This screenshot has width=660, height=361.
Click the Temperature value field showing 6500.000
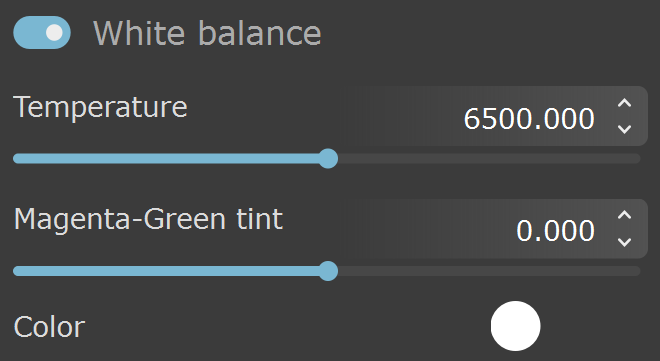(x=496, y=116)
